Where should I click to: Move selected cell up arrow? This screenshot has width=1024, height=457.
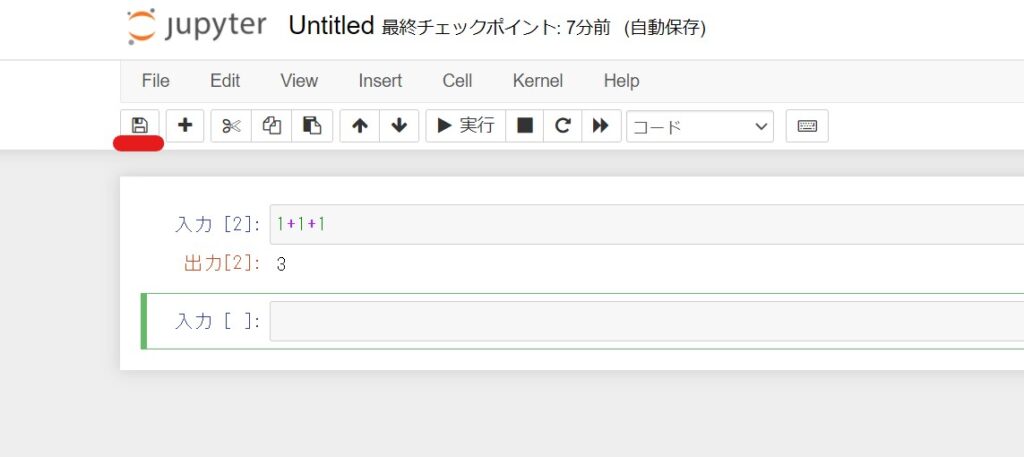click(360, 125)
